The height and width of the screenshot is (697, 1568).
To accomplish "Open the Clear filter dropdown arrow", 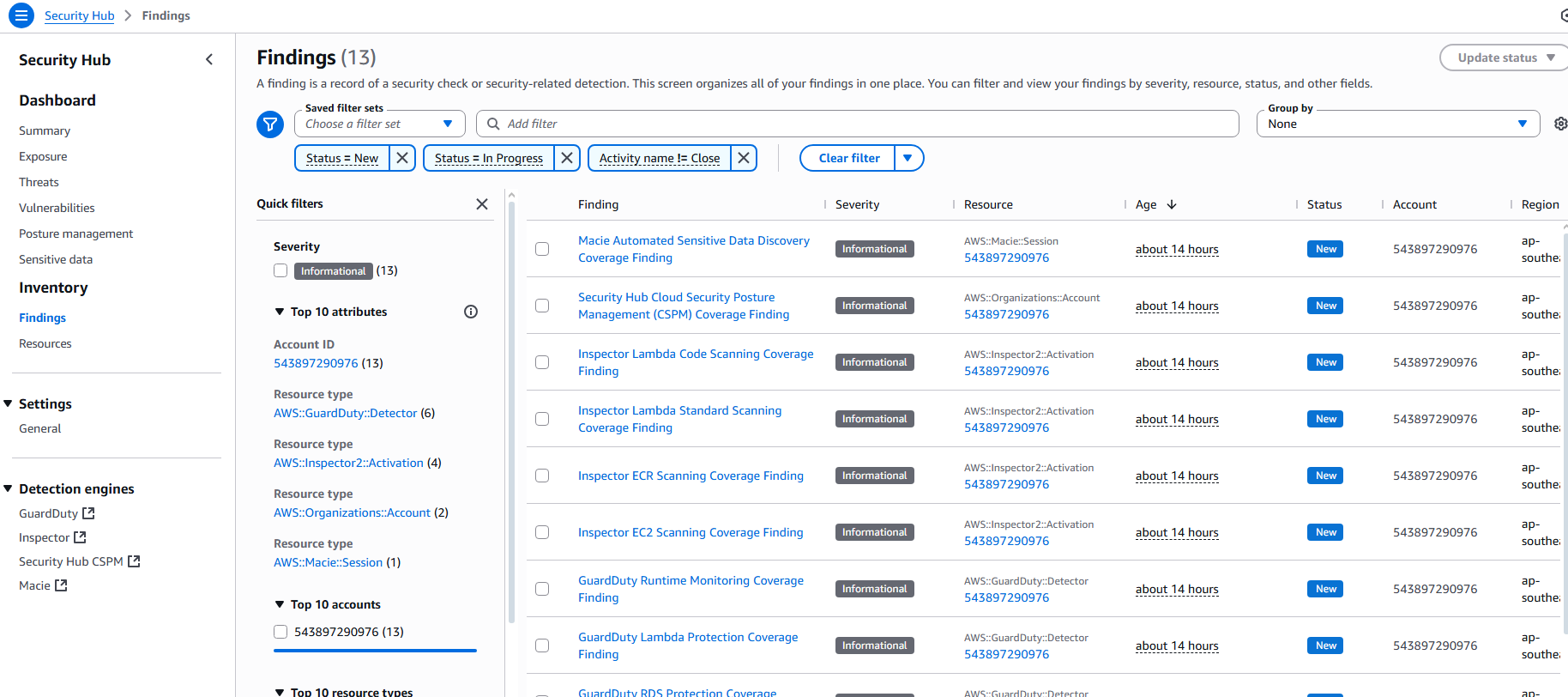I will [x=908, y=158].
